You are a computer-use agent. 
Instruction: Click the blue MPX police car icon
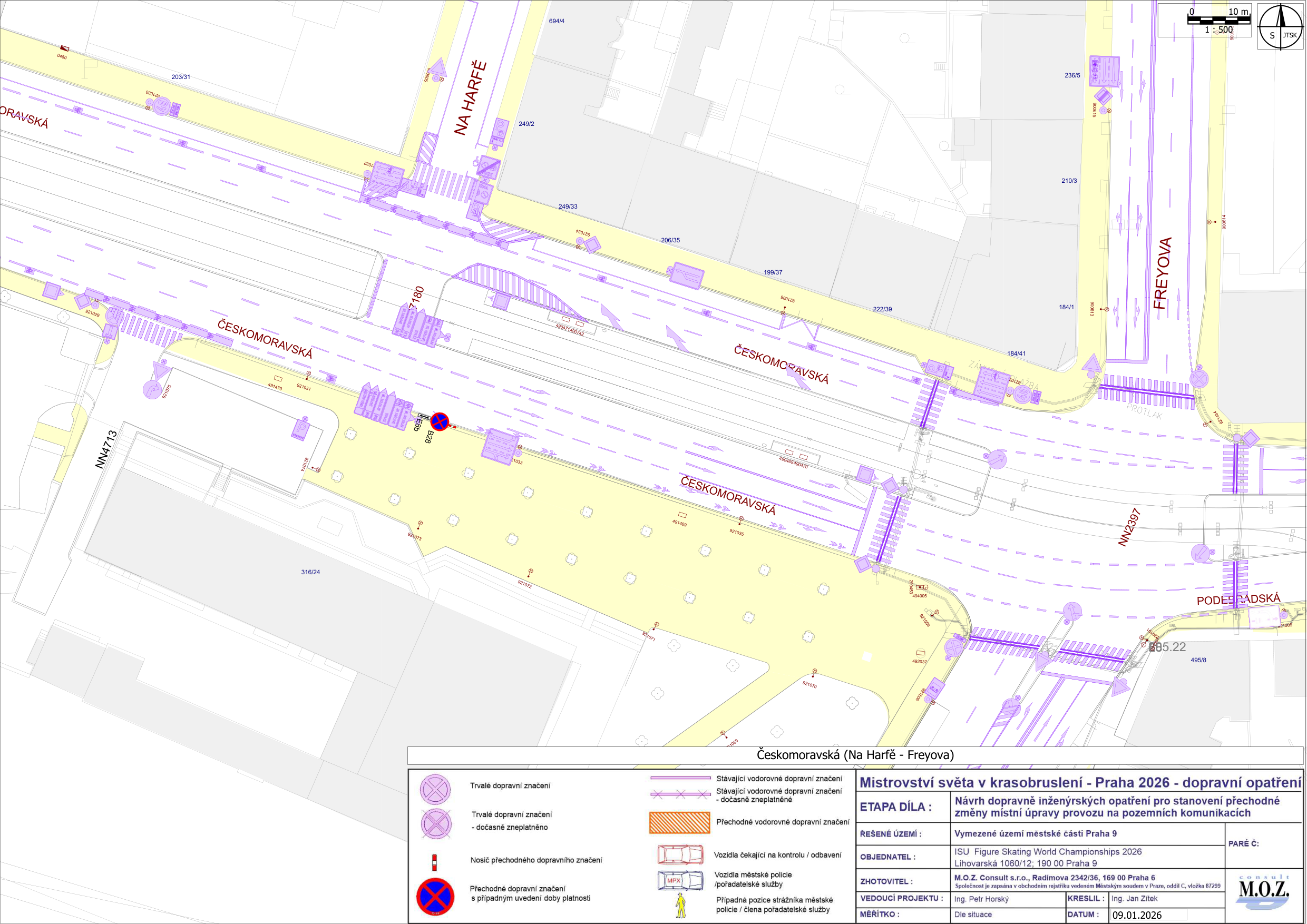point(680,880)
